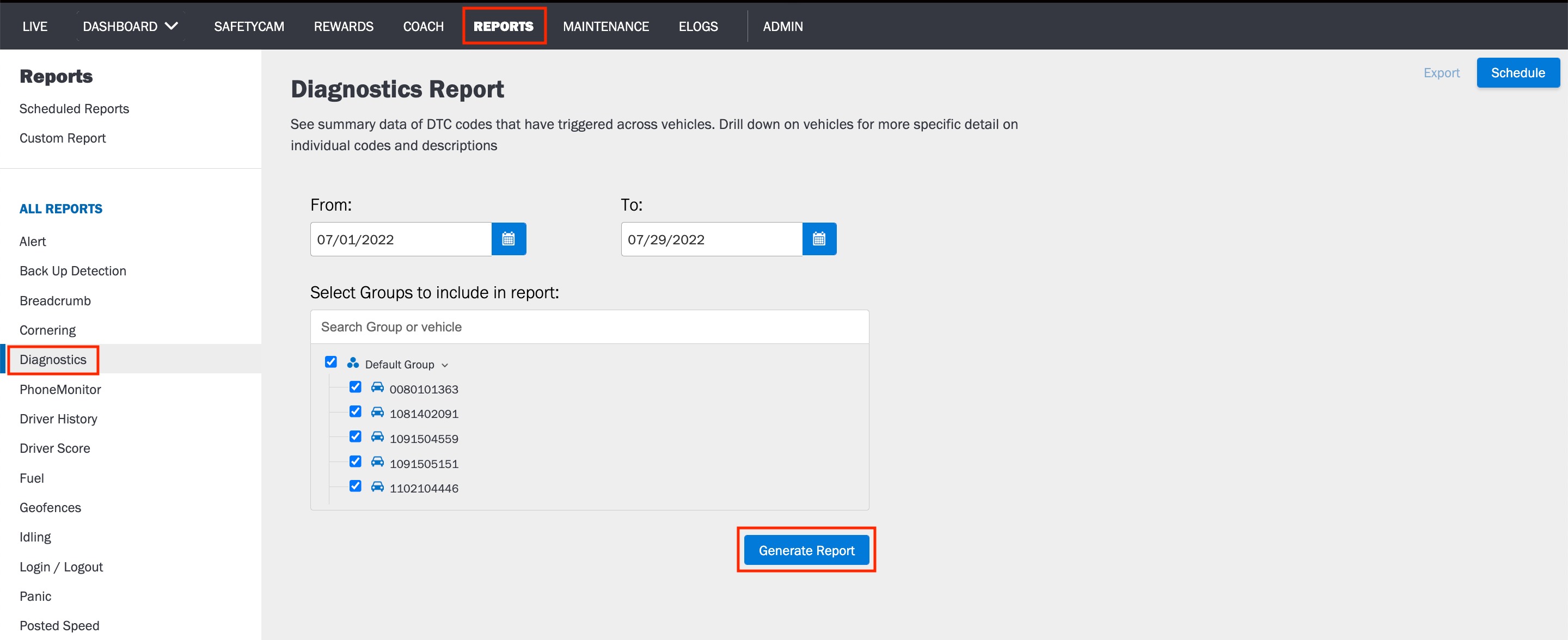The height and width of the screenshot is (640, 1568).
Task: Open Scheduled Reports in sidebar
Action: (x=74, y=108)
